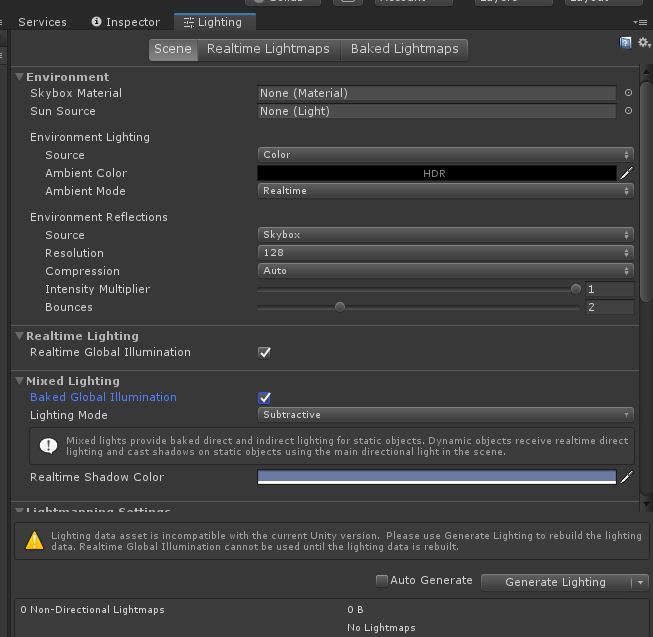Image resolution: width=653 pixels, height=637 pixels.
Task: Click the info icon in Mixed lights note
Action: click(48, 446)
